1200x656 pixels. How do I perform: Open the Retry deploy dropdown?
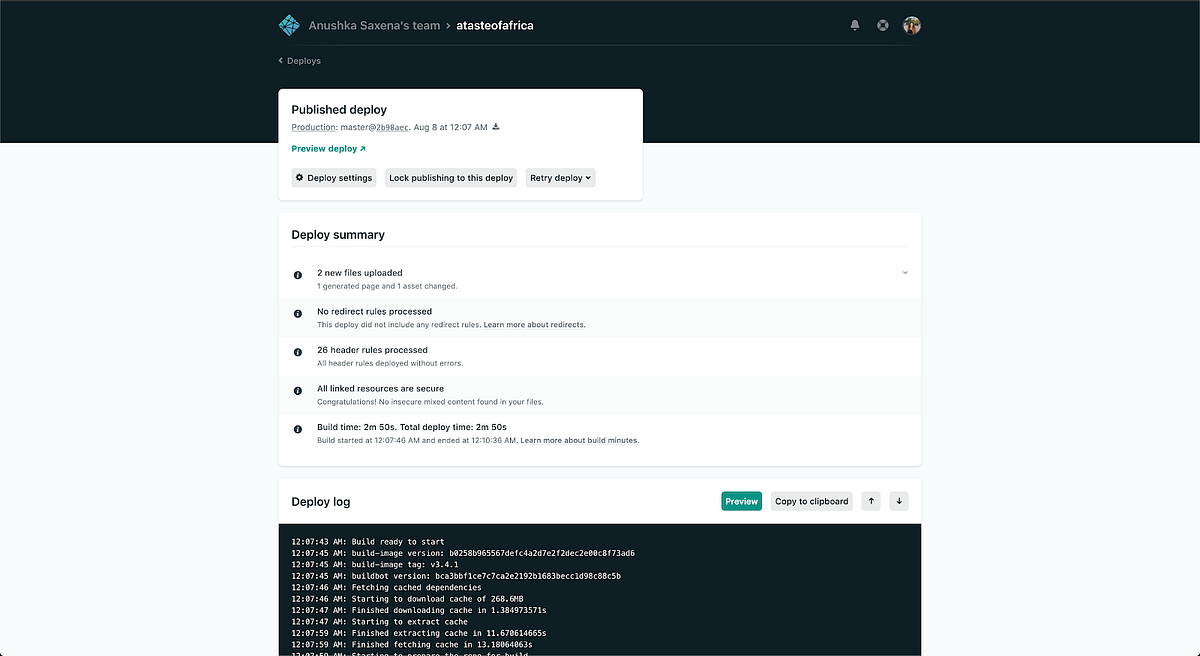pos(560,177)
